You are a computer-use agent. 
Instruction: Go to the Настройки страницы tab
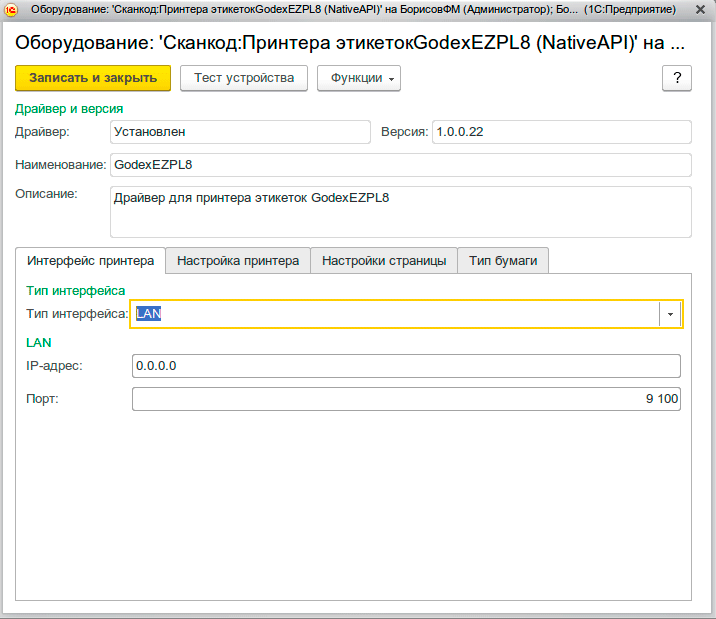tap(384, 260)
